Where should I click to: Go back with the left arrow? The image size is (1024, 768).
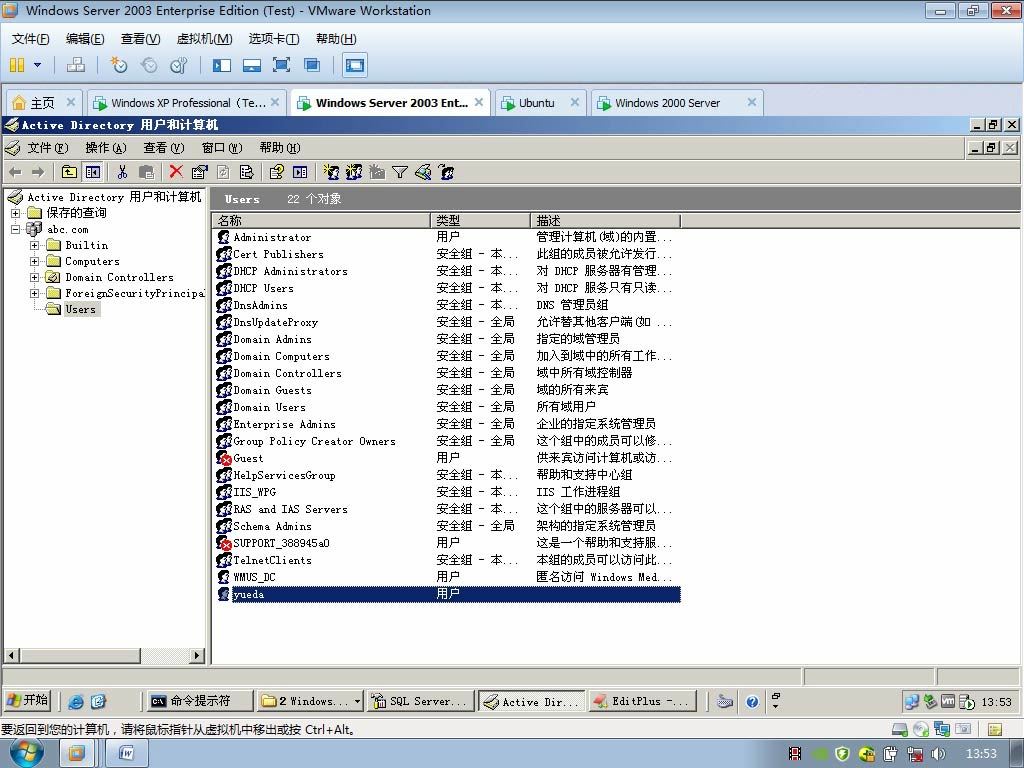(16, 172)
